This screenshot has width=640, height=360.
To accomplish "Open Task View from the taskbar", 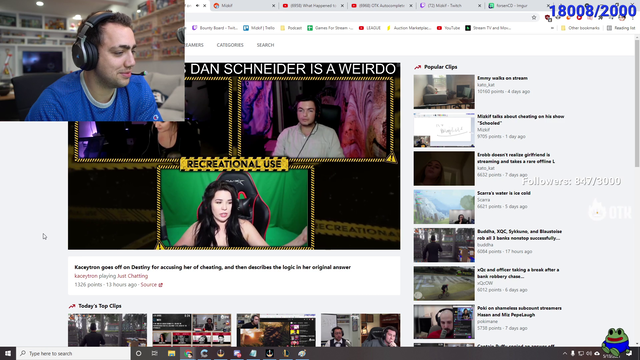I will [x=155, y=353].
